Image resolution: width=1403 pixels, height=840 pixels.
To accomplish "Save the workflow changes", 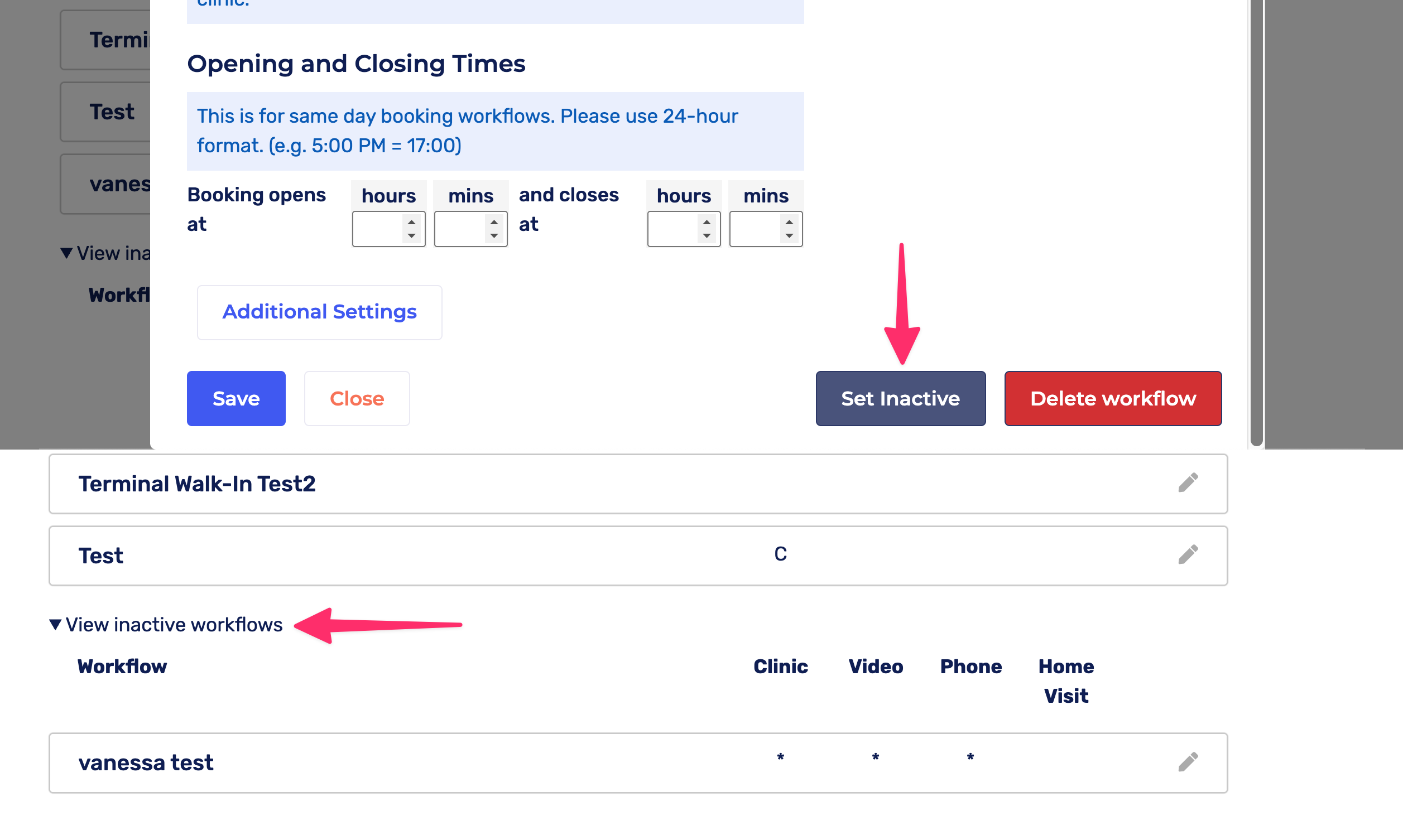I will coord(236,398).
